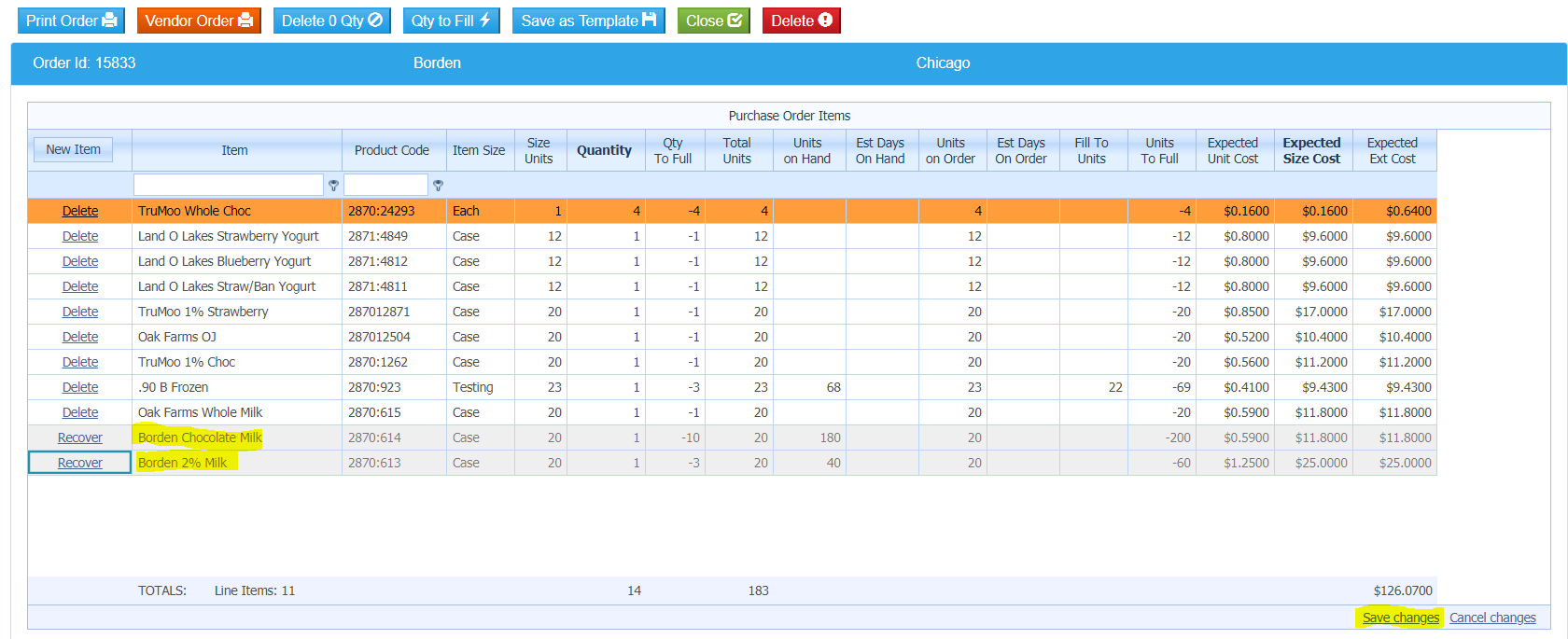Click units on hand value 68
The height and width of the screenshot is (639, 1568).
coord(833,387)
